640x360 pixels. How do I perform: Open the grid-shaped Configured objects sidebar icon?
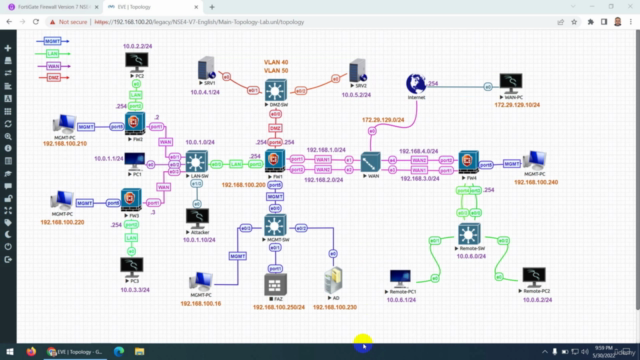[8, 111]
